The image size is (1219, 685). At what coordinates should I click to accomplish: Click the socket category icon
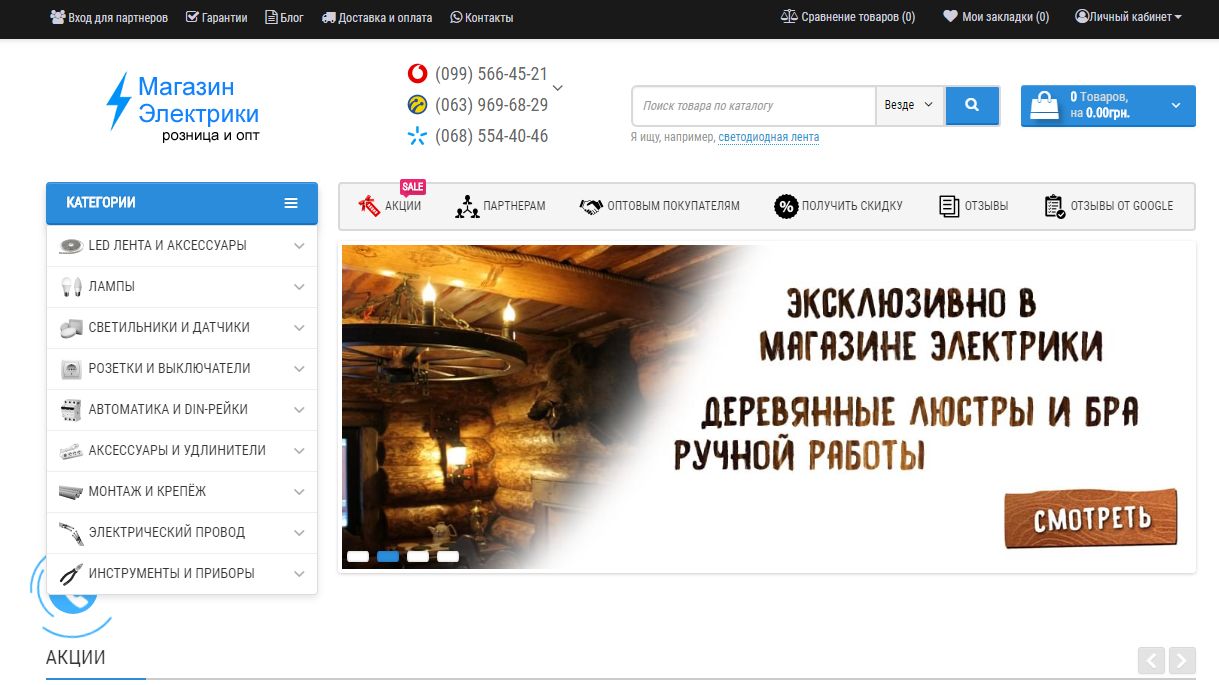(70, 368)
